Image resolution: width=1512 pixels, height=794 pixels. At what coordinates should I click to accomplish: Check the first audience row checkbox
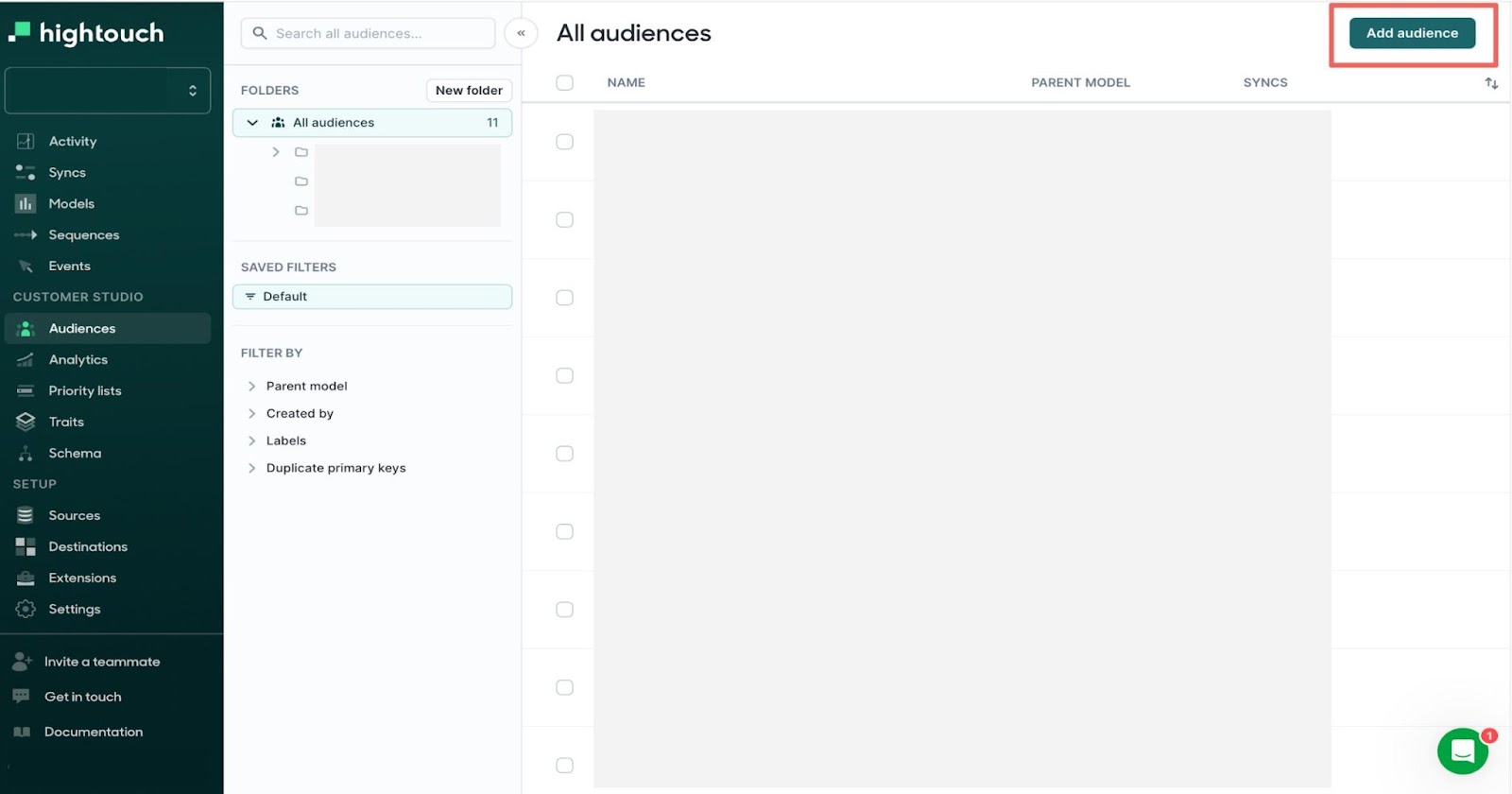tap(564, 142)
